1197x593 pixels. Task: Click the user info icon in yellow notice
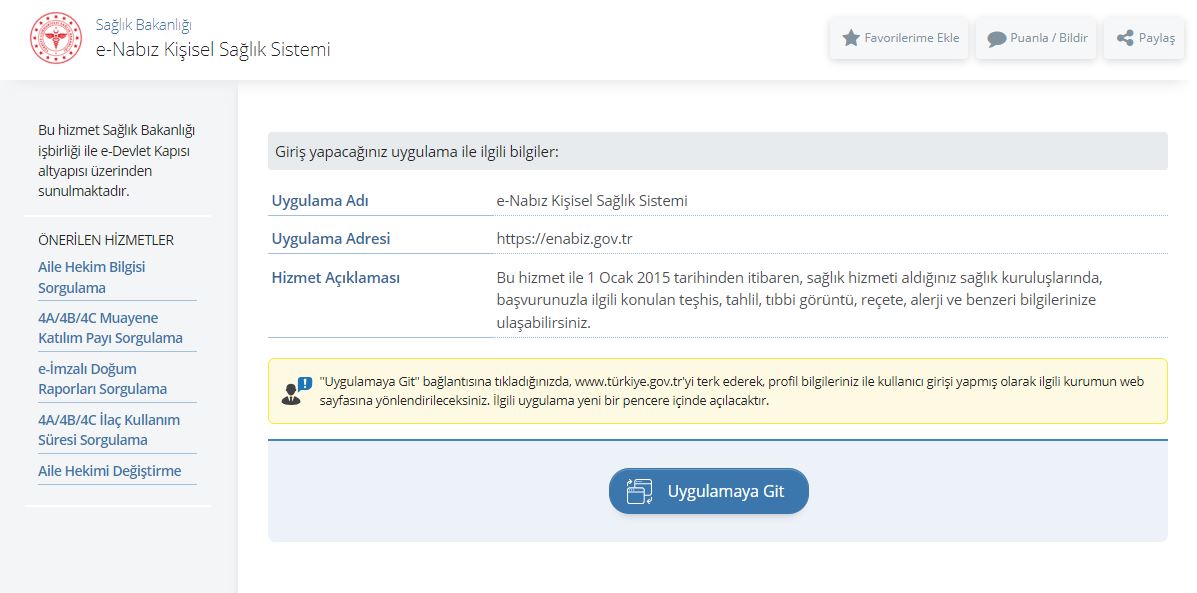pos(296,391)
